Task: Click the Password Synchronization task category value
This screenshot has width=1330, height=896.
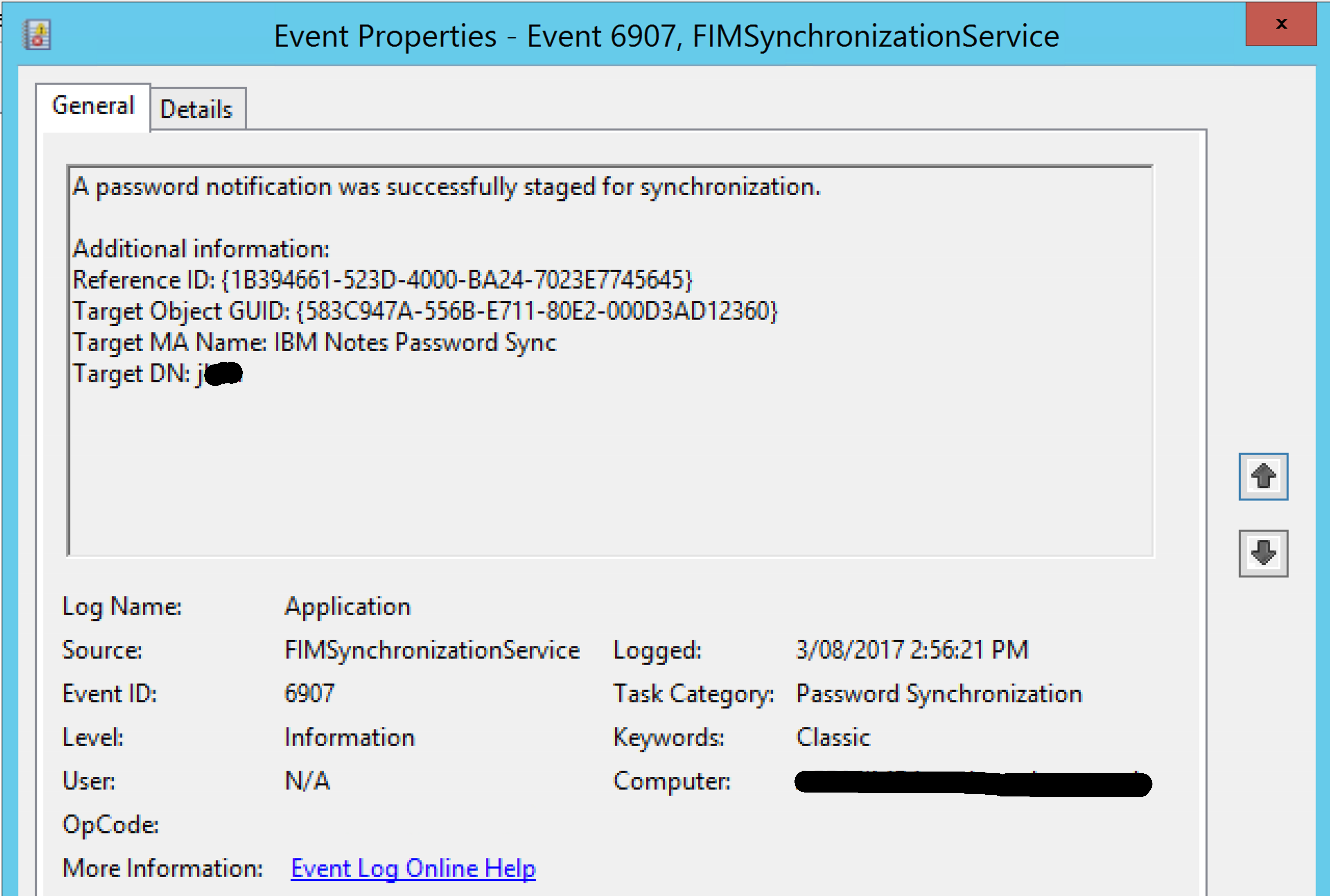Action: point(938,694)
